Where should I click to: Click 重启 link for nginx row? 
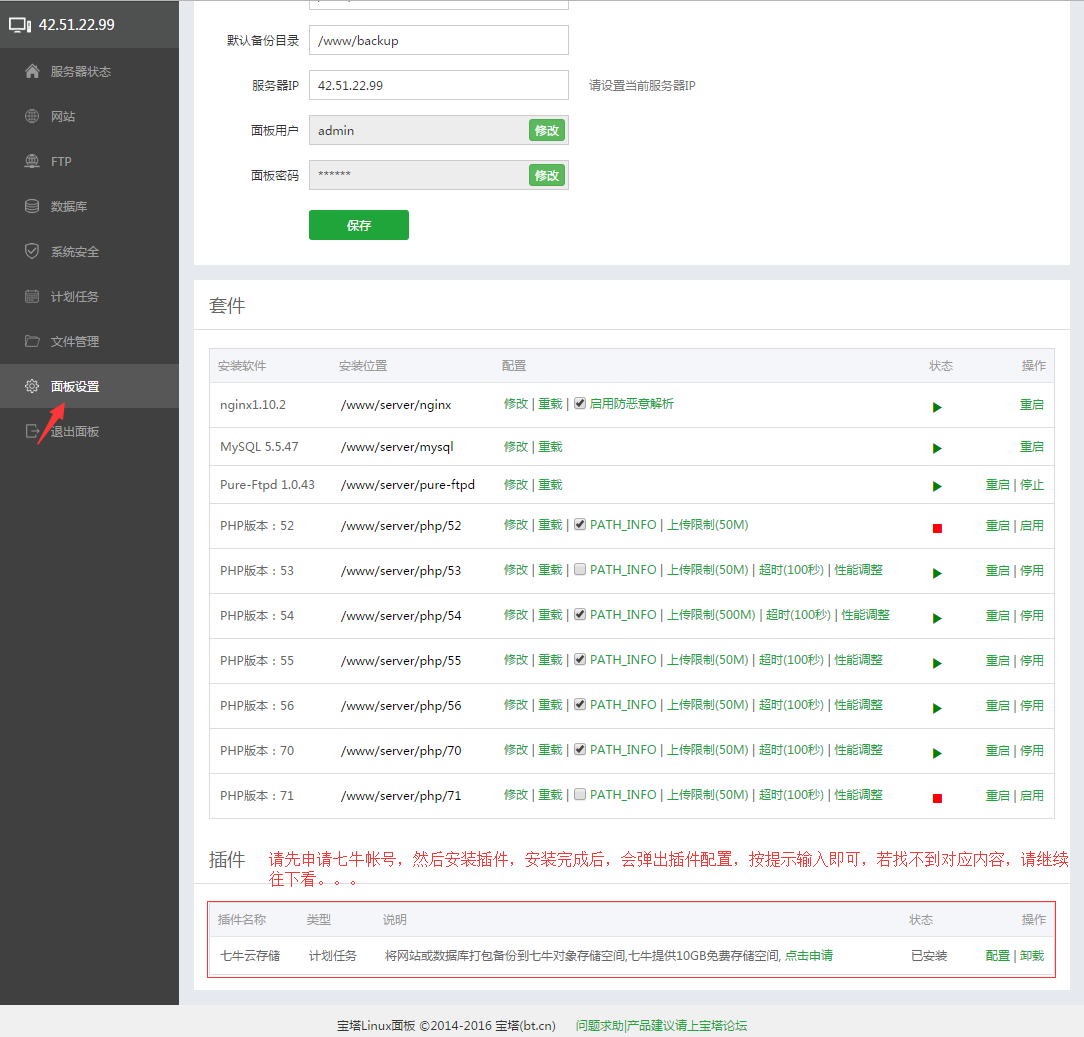(x=1031, y=404)
